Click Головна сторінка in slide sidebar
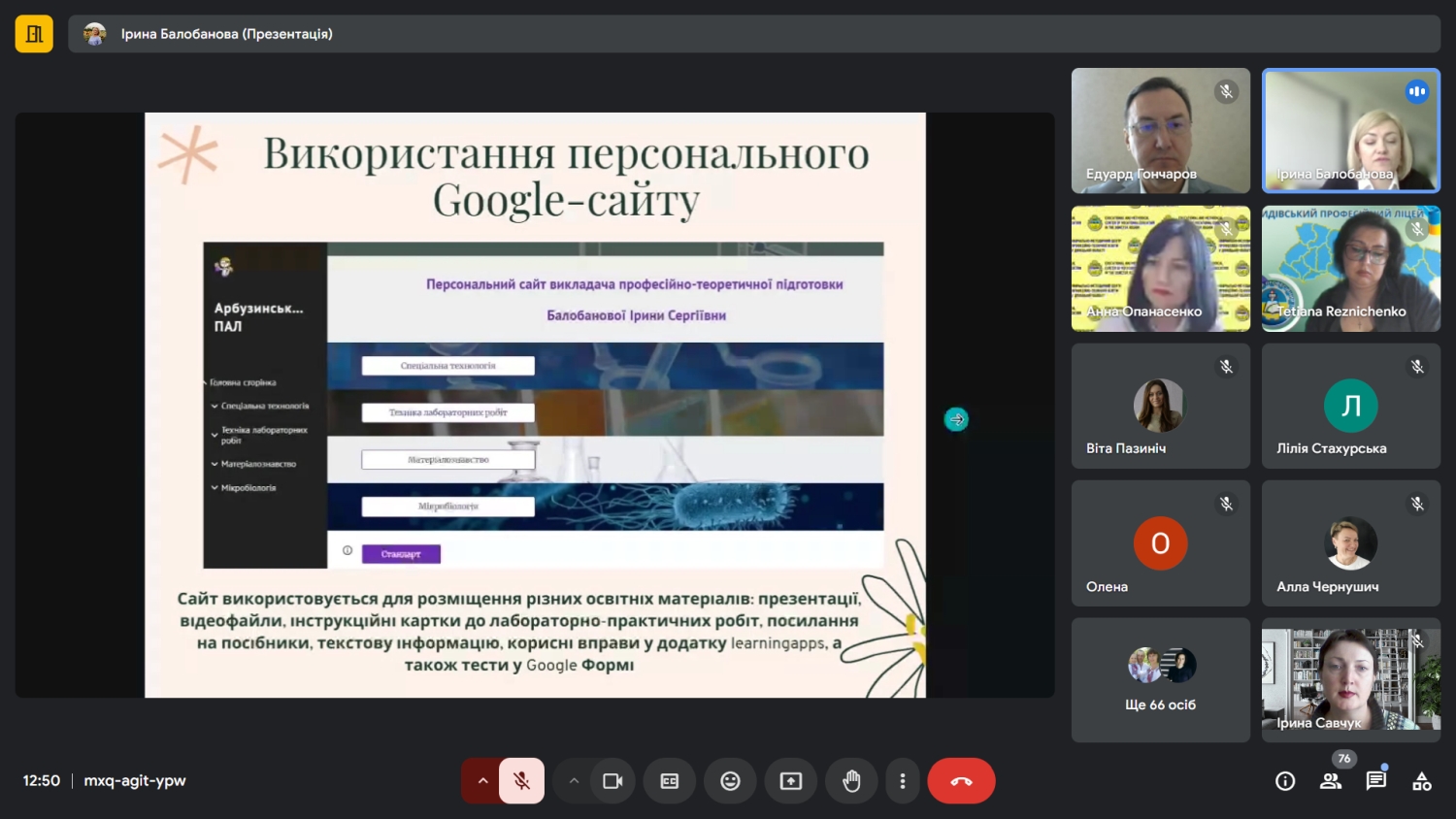The image size is (1456, 819). click(244, 382)
